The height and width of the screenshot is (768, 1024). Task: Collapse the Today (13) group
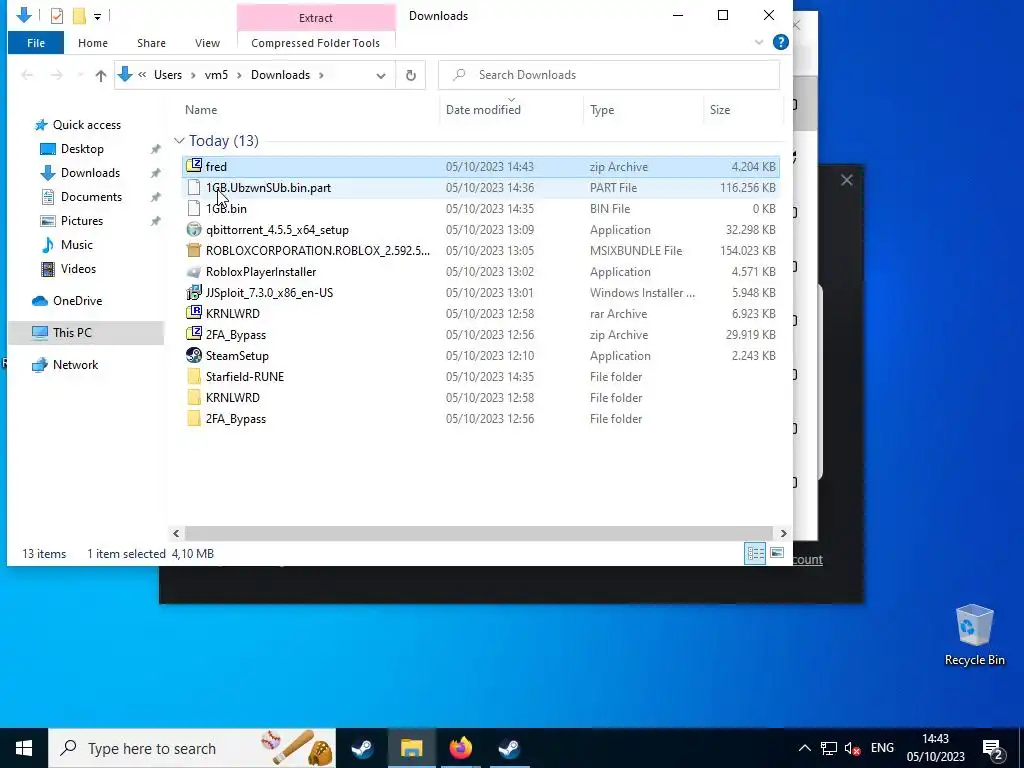[179, 140]
